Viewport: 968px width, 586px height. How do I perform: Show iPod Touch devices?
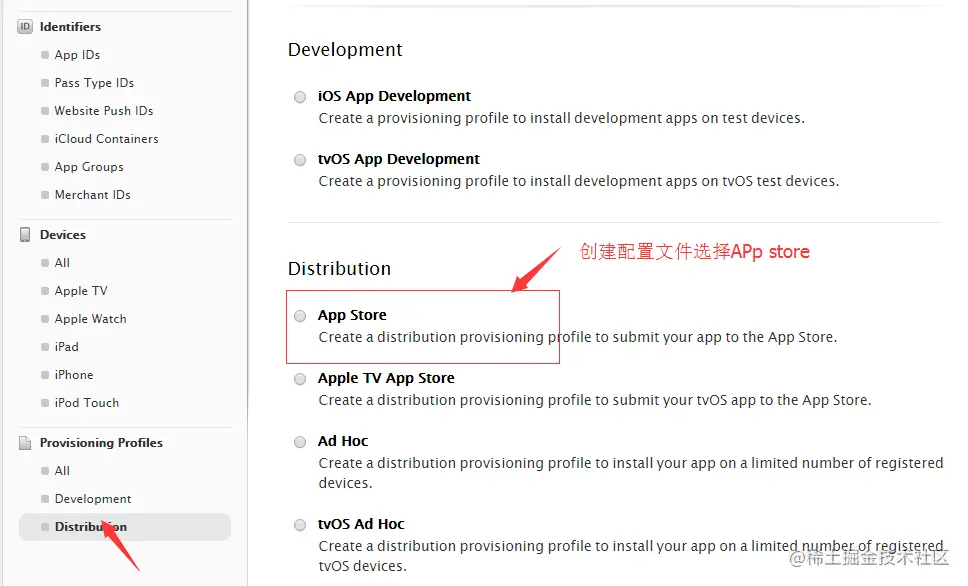[x=87, y=403]
